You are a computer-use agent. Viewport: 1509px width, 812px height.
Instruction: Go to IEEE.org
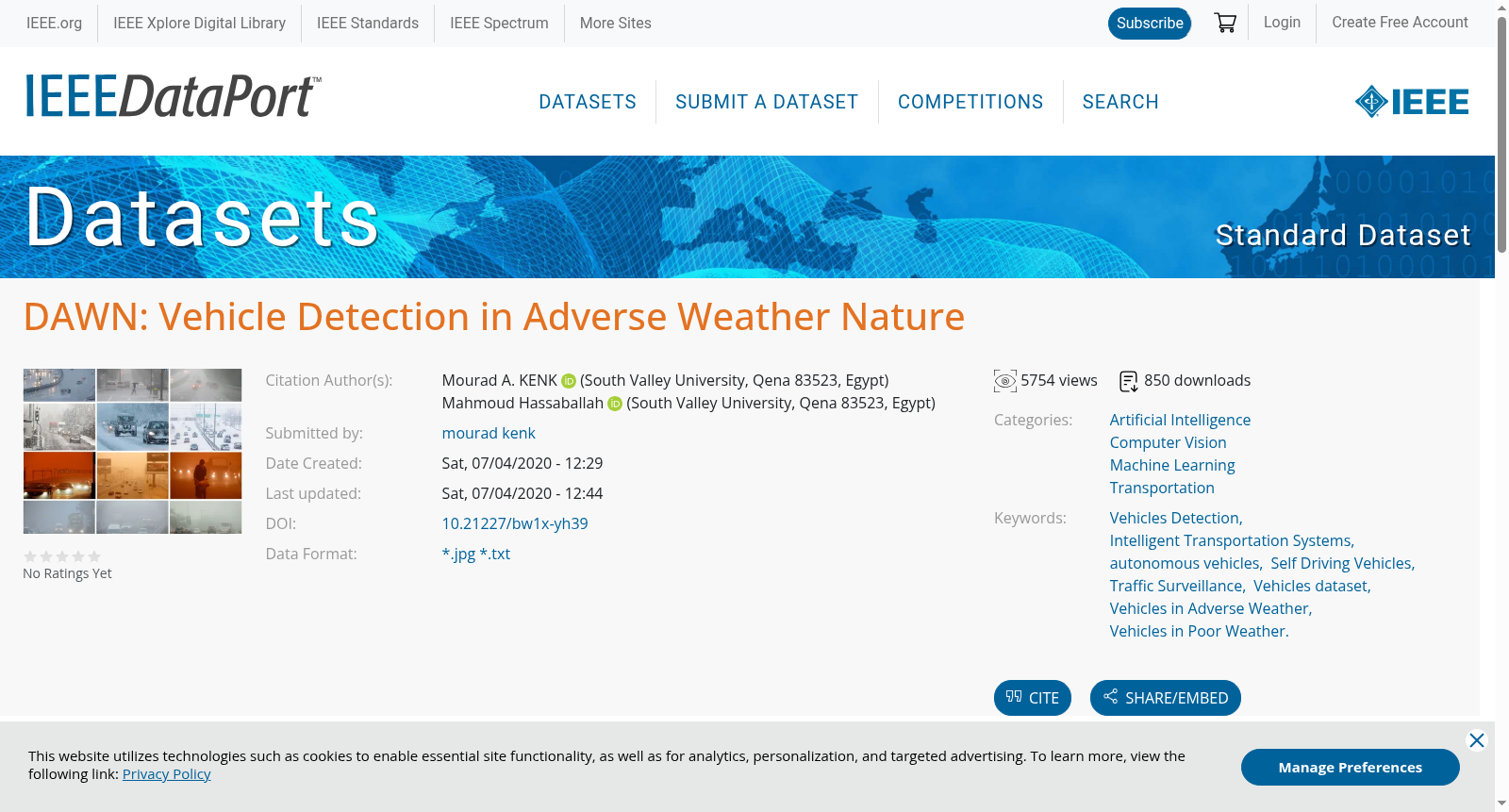pyautogui.click(x=54, y=23)
